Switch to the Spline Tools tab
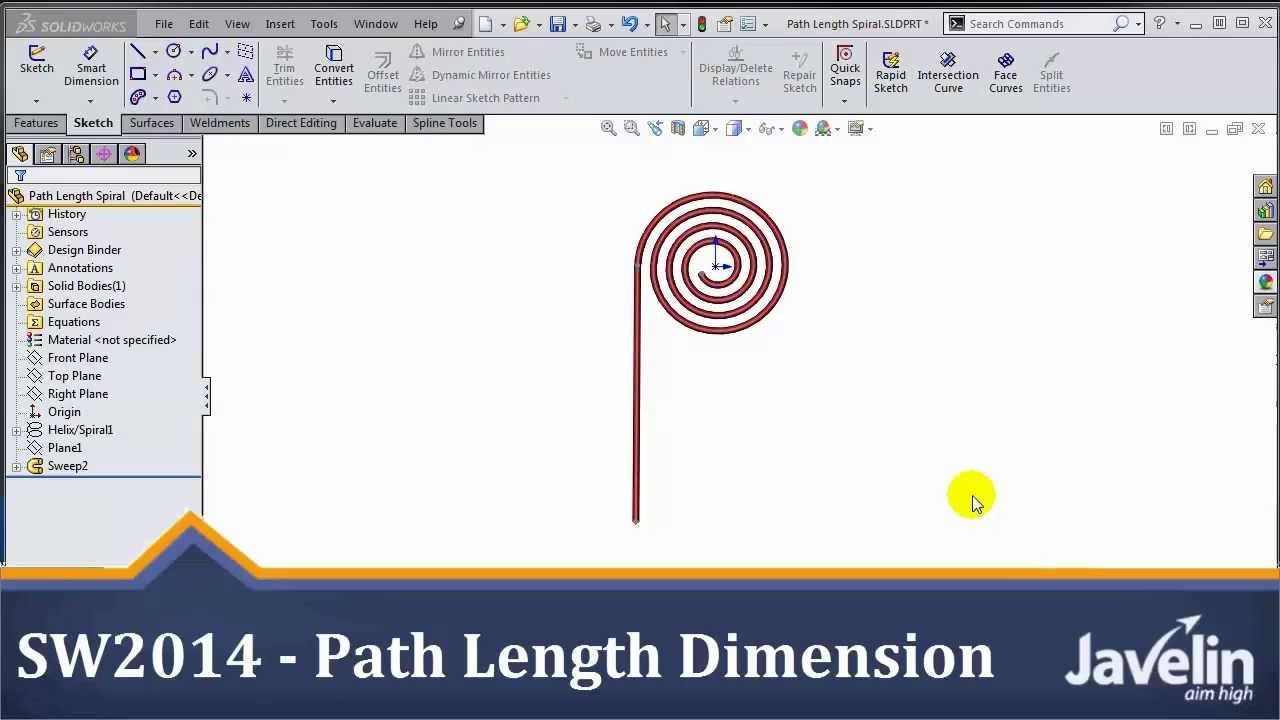The height and width of the screenshot is (720, 1280). tap(445, 123)
